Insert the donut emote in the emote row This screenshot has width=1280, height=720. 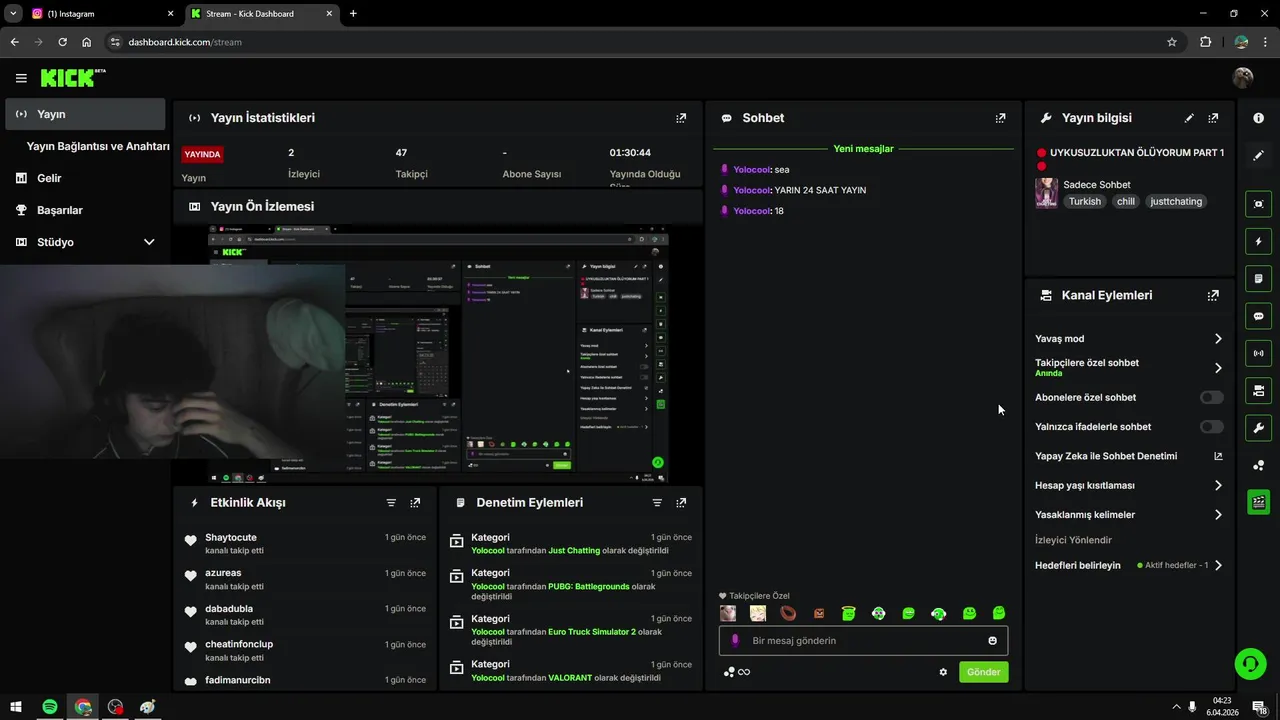(789, 613)
